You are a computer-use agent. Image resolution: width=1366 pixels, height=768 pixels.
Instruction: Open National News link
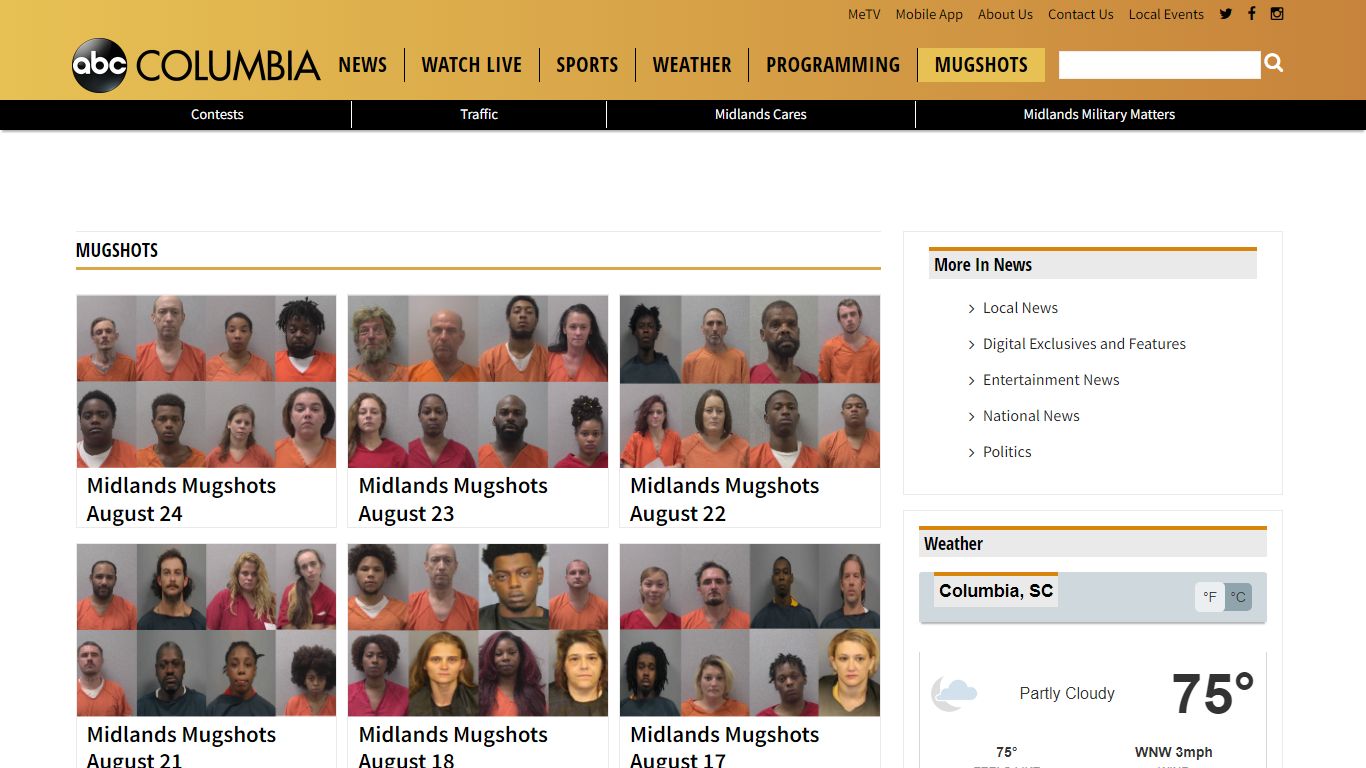pos(1031,416)
